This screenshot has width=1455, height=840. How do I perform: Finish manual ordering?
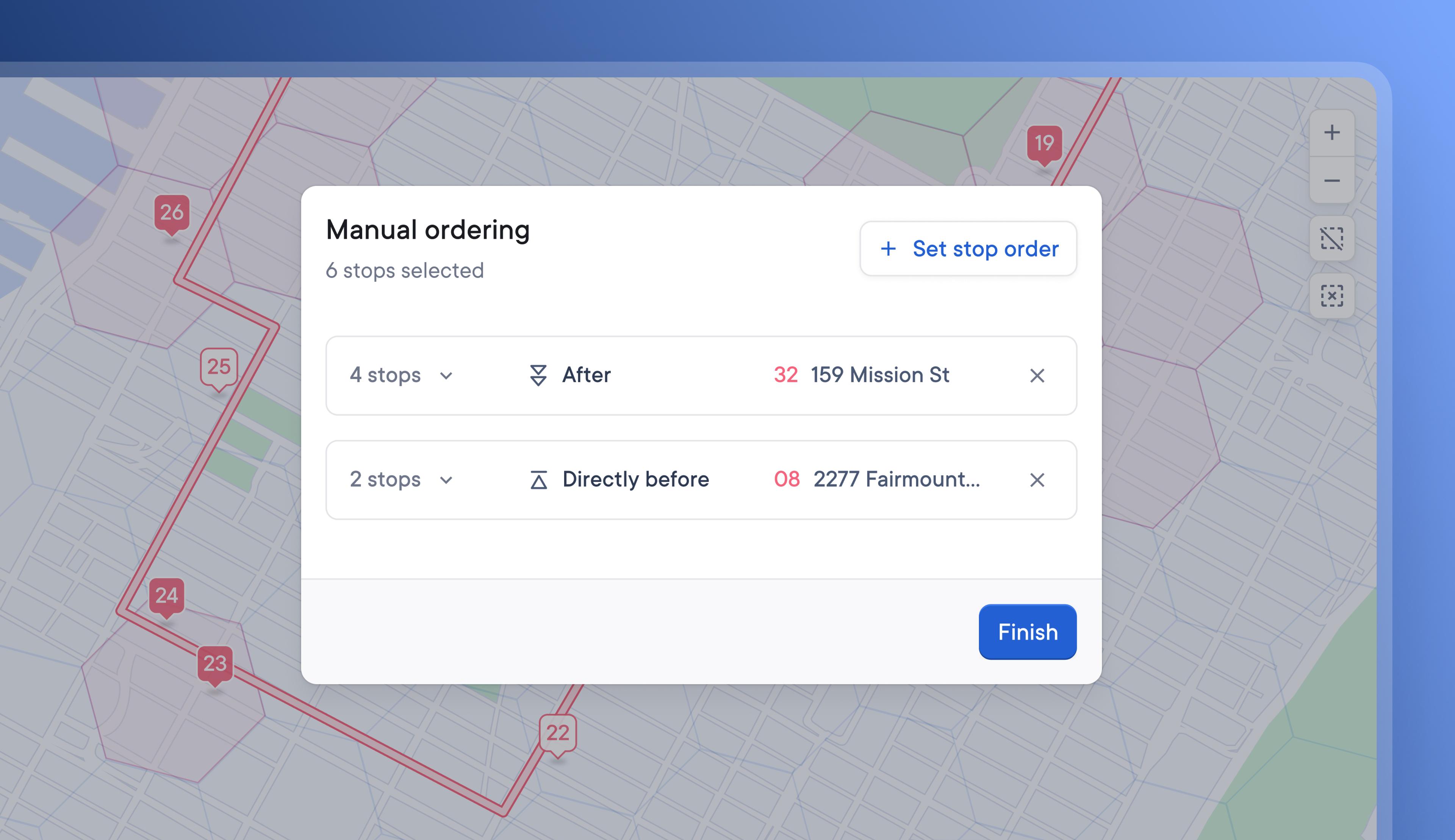pyautogui.click(x=1027, y=632)
